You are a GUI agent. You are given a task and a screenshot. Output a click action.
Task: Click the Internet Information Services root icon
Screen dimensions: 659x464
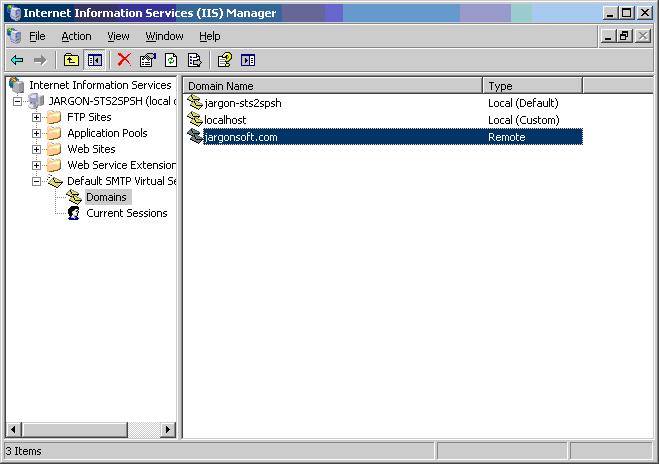click(x=16, y=85)
